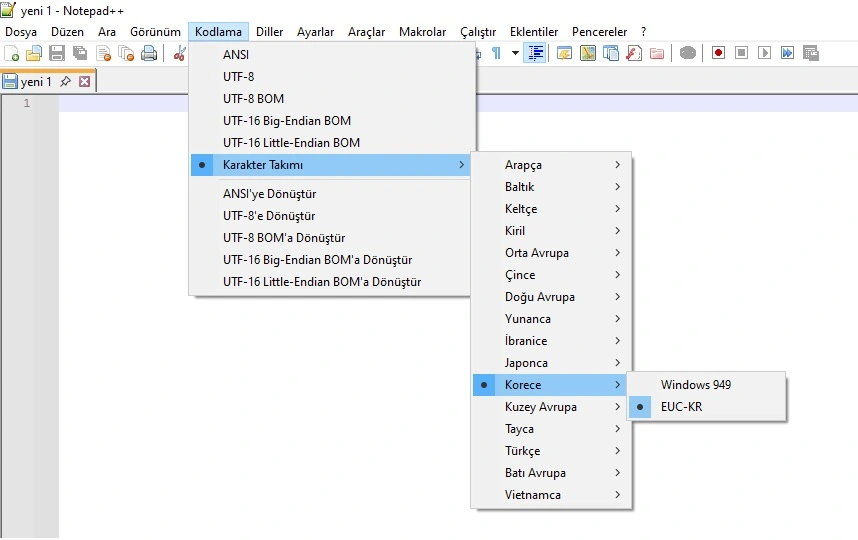Click Run macro multiple times icon
858x540 pixels.
coord(787,53)
